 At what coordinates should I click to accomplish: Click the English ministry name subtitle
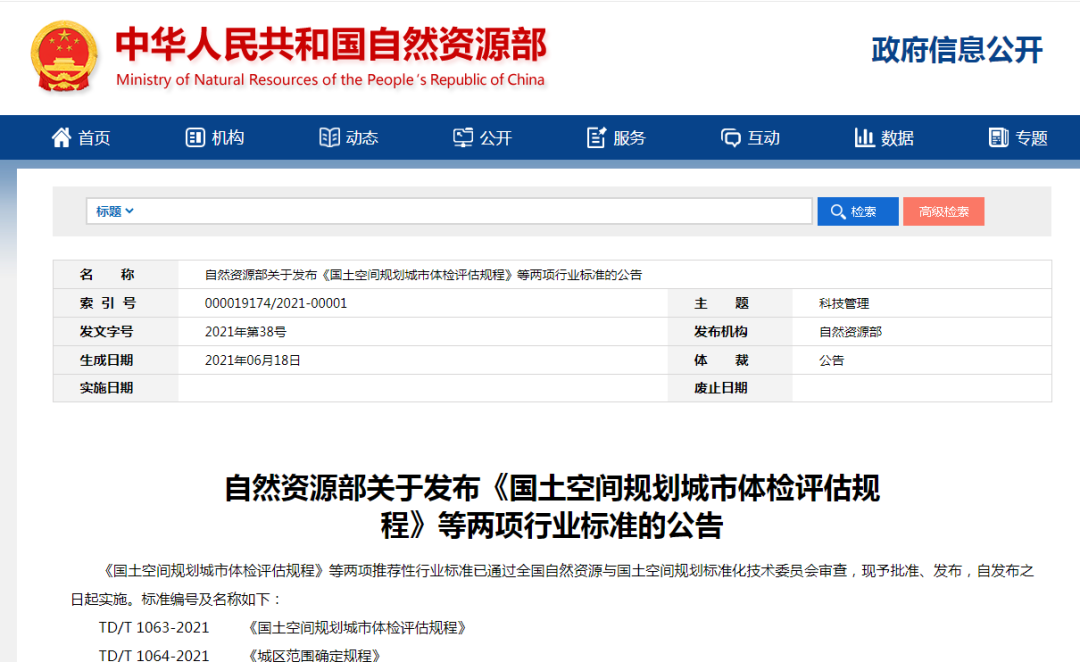pyautogui.click(x=331, y=80)
